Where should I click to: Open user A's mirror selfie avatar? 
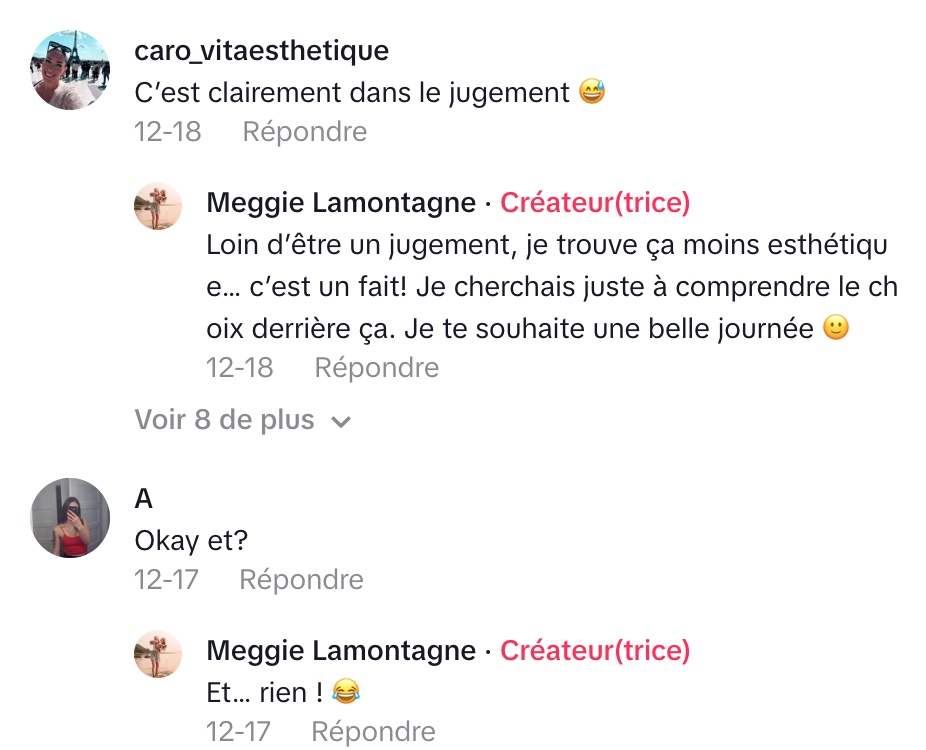pyautogui.click(x=70, y=517)
